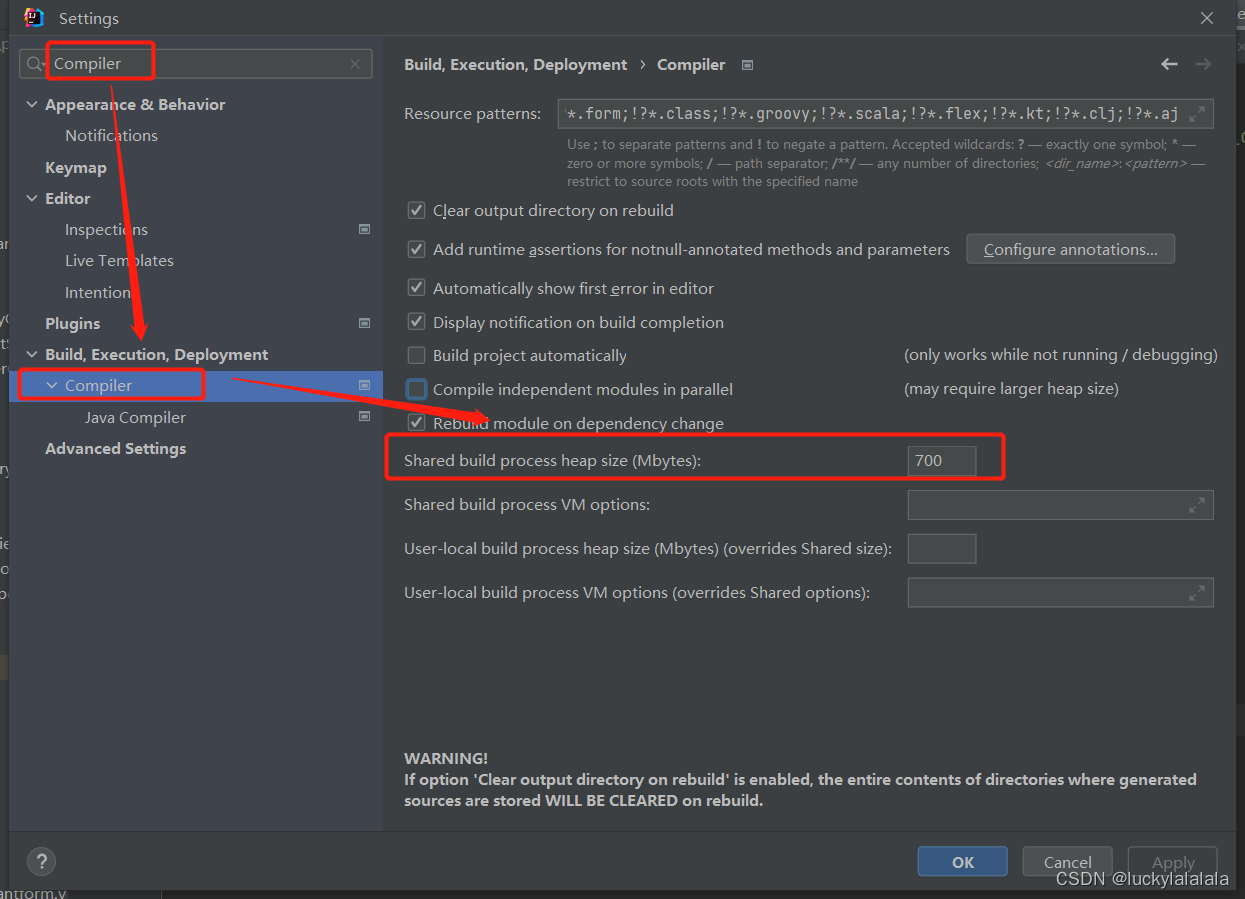Toggle Automatically show first error in editor

coord(417,288)
